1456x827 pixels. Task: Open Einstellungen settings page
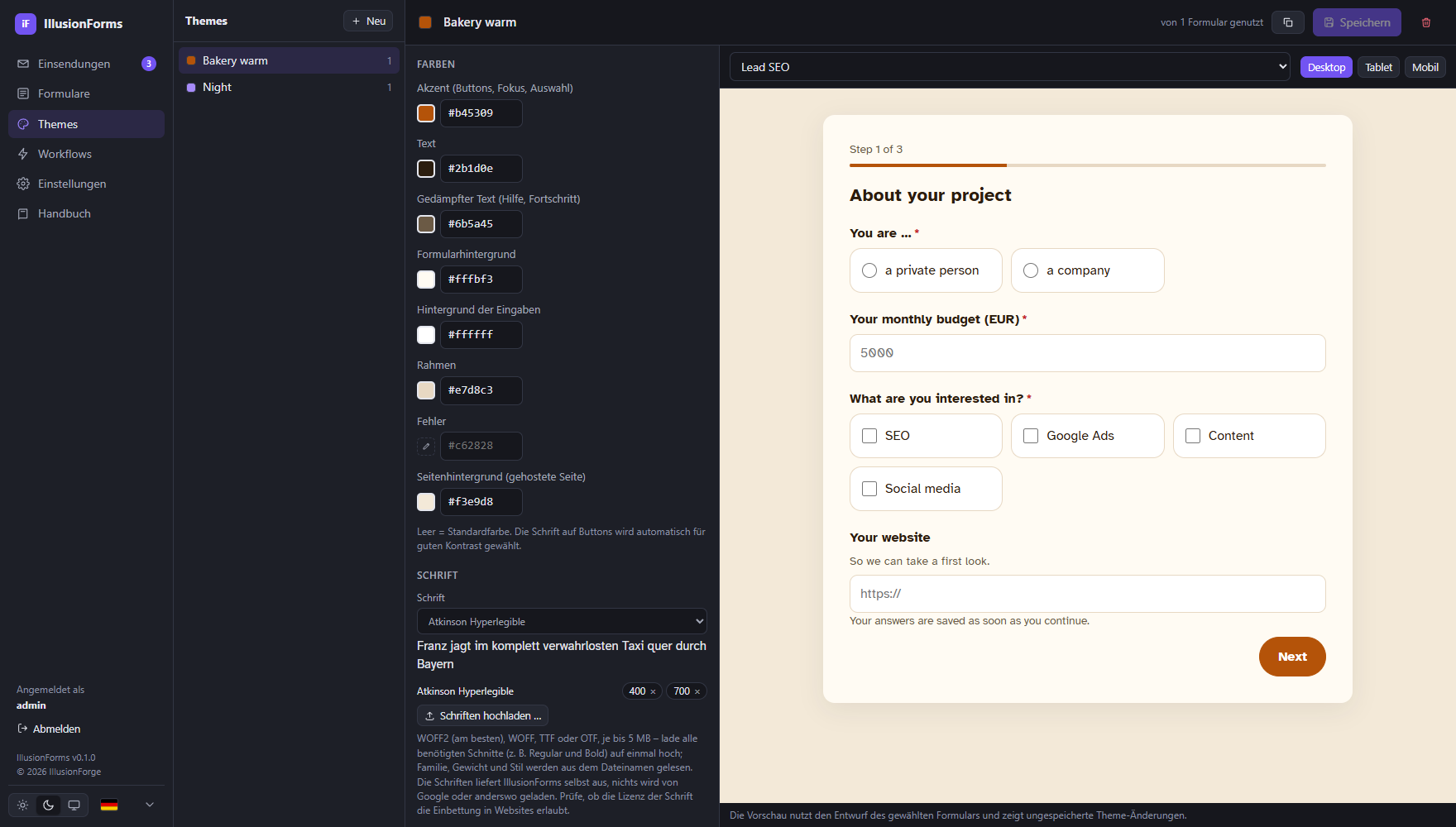pyautogui.click(x=86, y=184)
